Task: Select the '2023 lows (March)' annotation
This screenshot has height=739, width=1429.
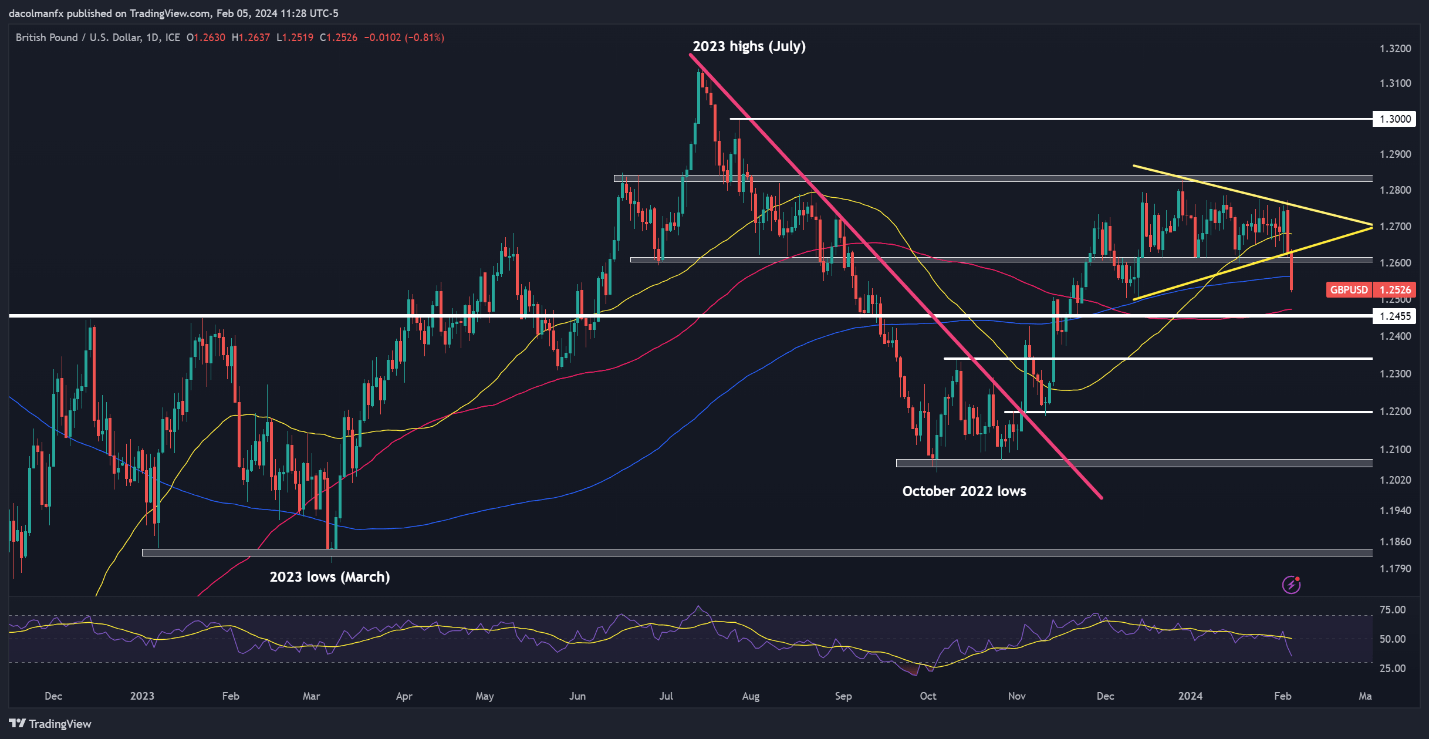Action: [328, 577]
